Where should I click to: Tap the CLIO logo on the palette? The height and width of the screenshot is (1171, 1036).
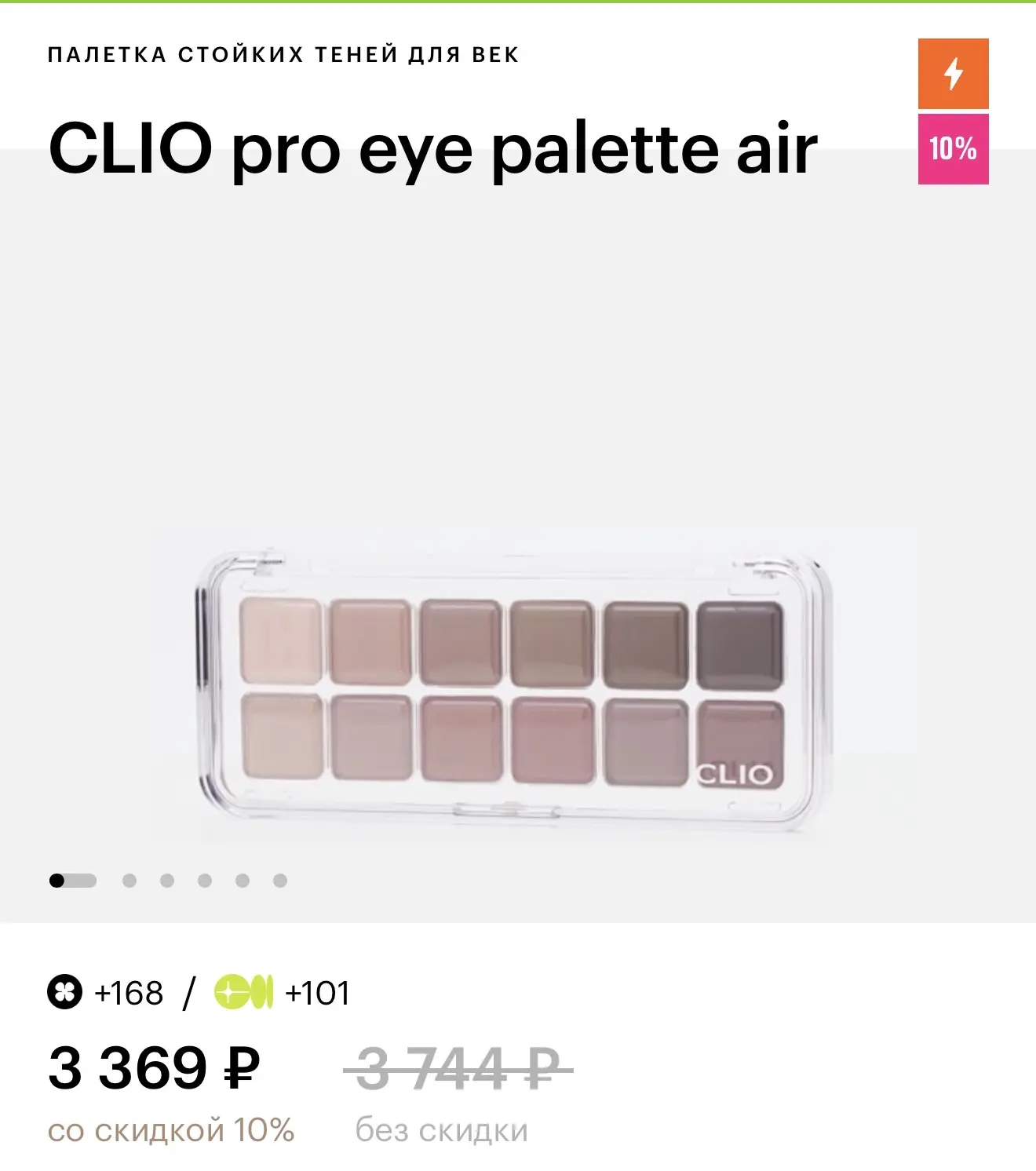click(735, 775)
